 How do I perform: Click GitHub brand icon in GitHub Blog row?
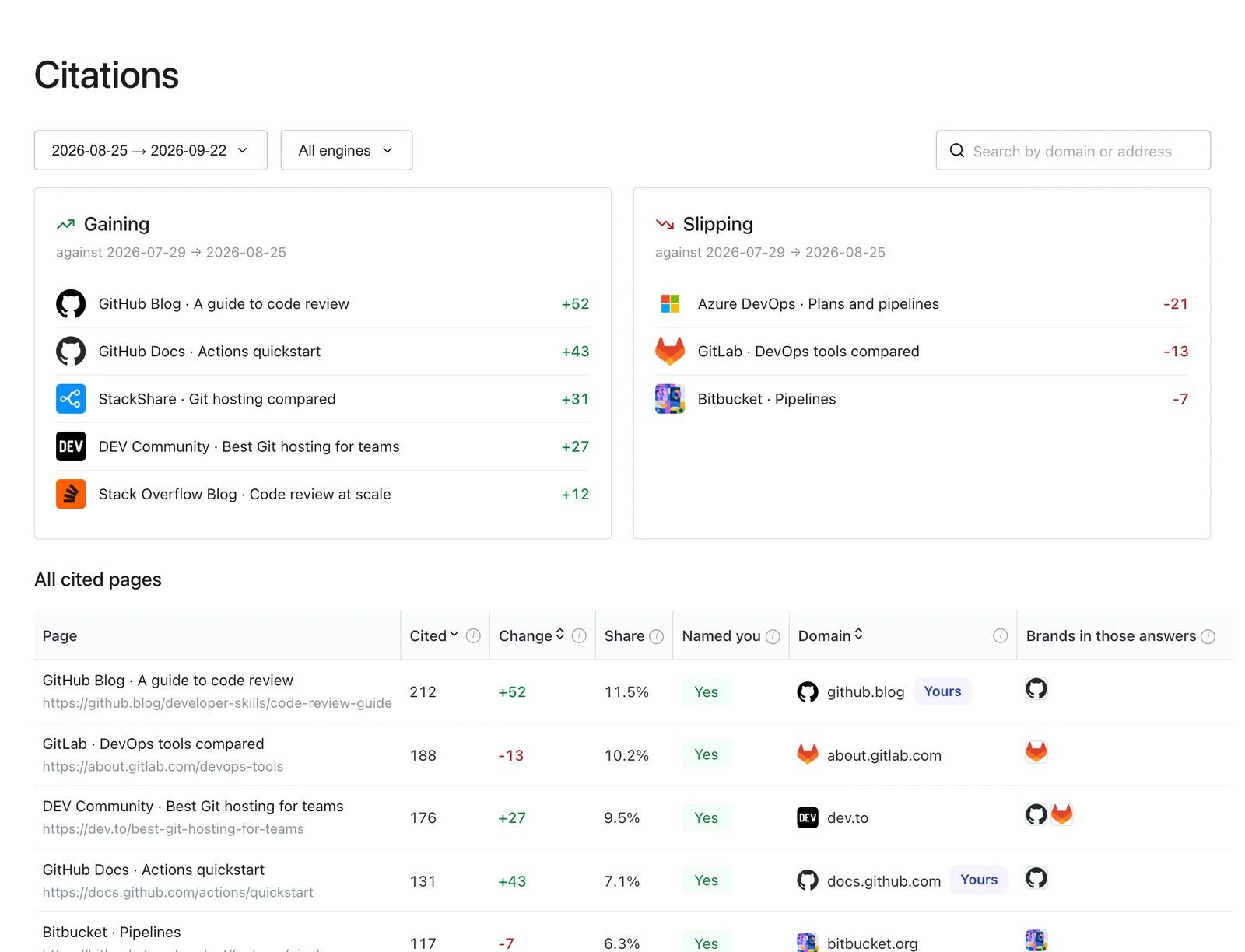[x=1036, y=688]
